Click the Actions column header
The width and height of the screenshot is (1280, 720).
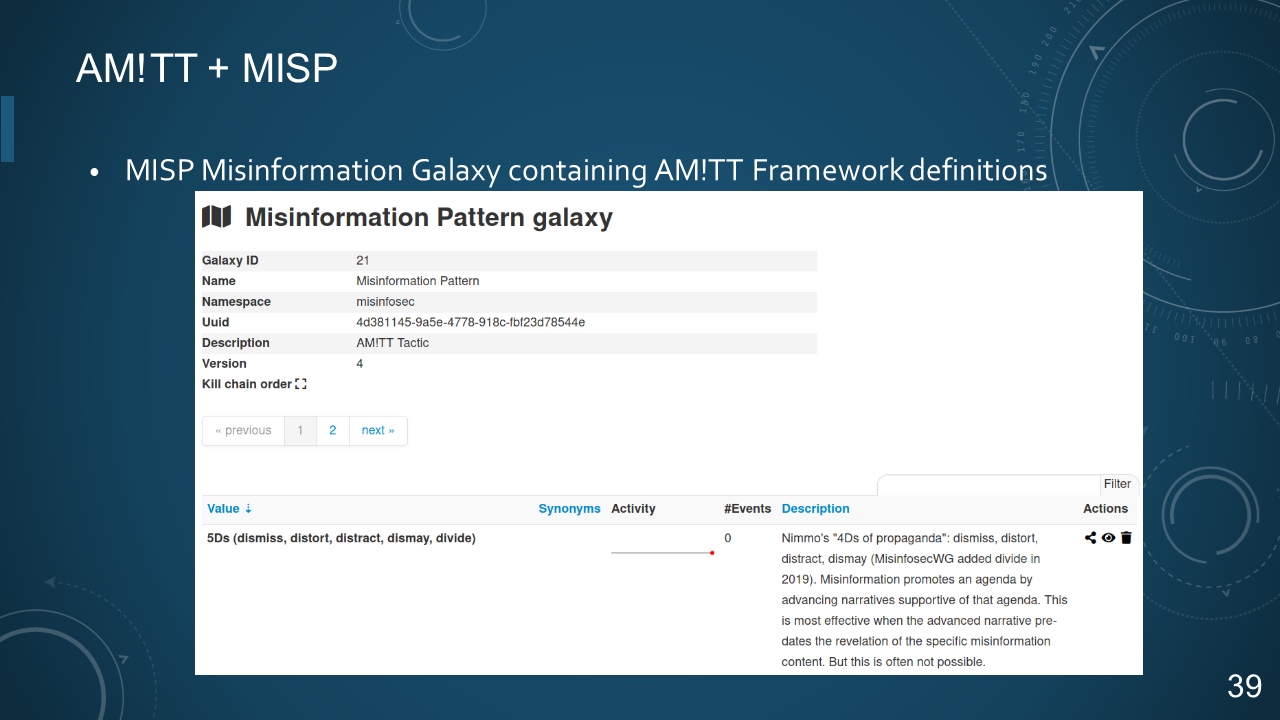1106,509
